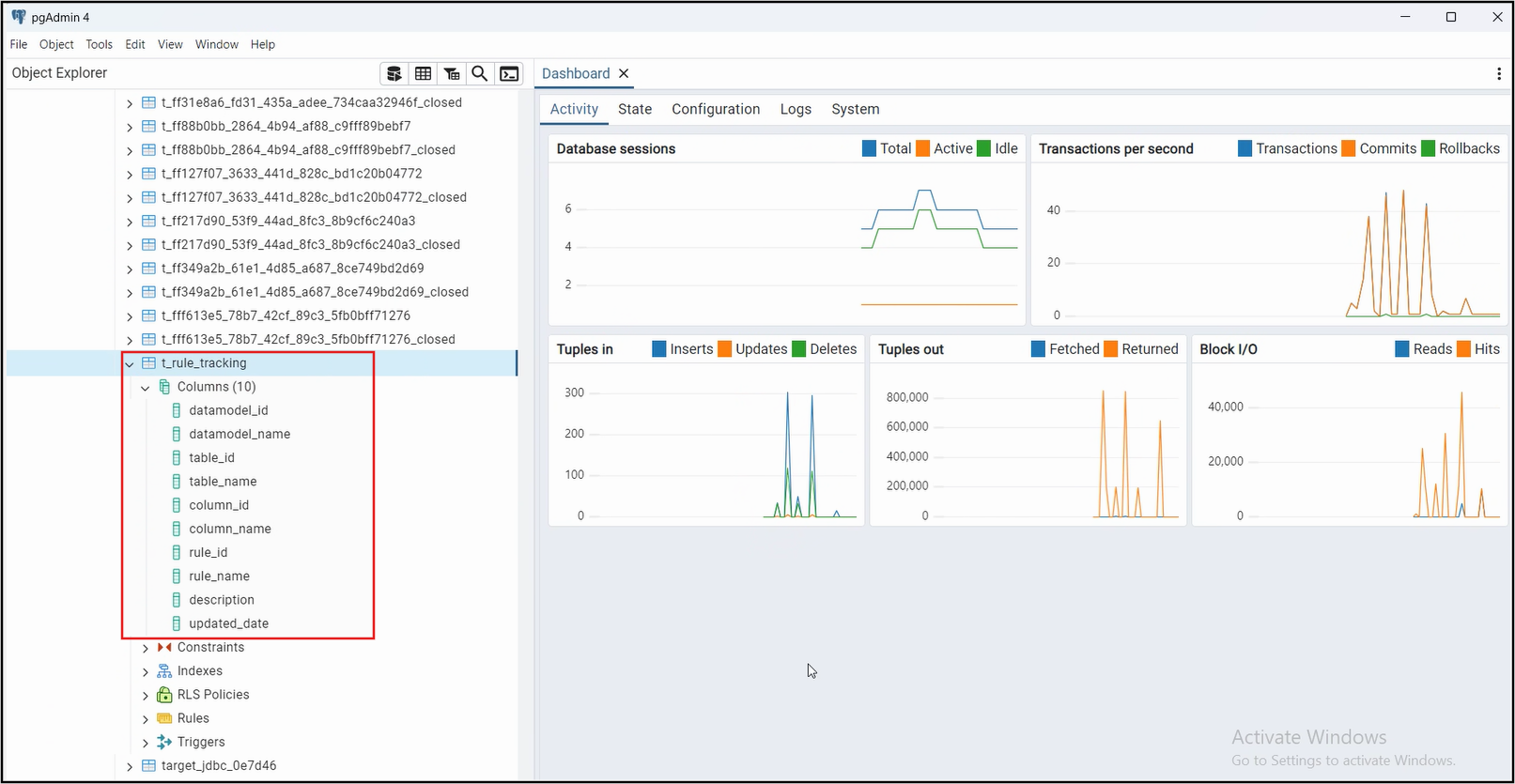
Task: Click the orange Commits legend swatch
Action: 1348,148
